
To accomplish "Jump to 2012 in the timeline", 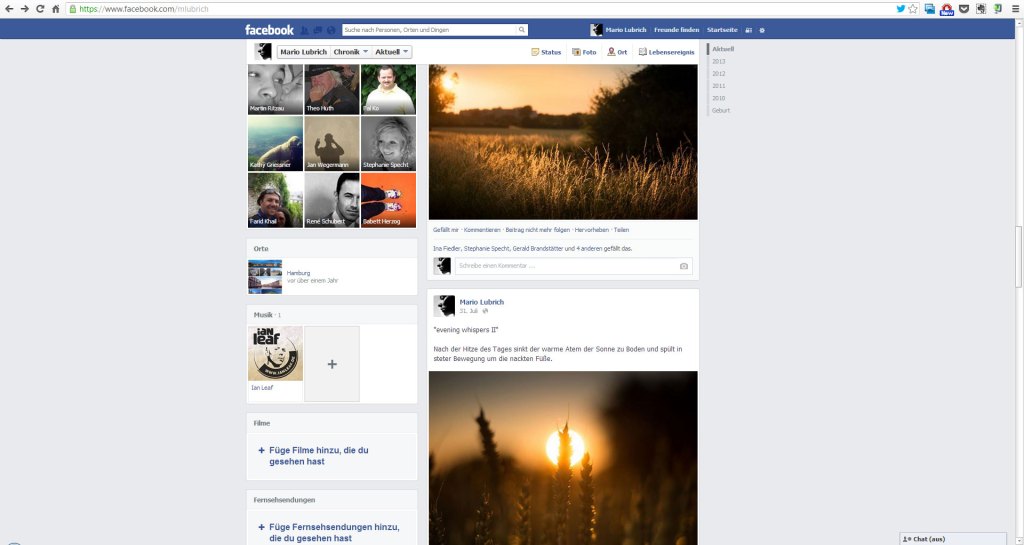I will 719,74.
